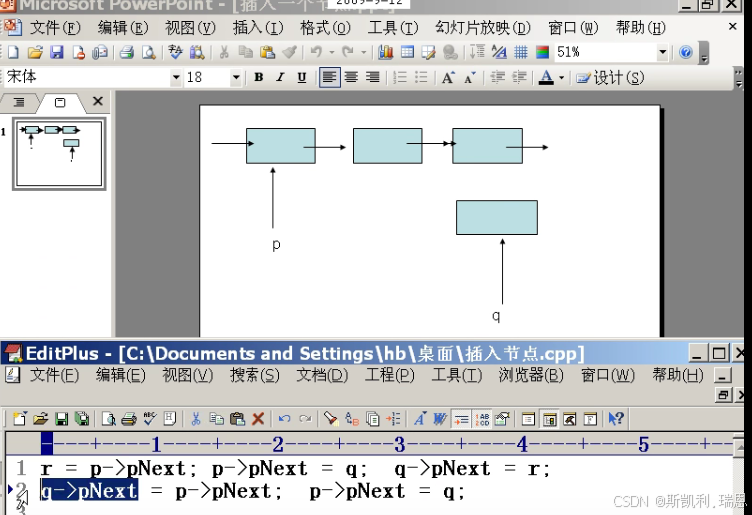Click EditPlus spell check icon
Viewport: 752px width, 515px height.
point(150,419)
